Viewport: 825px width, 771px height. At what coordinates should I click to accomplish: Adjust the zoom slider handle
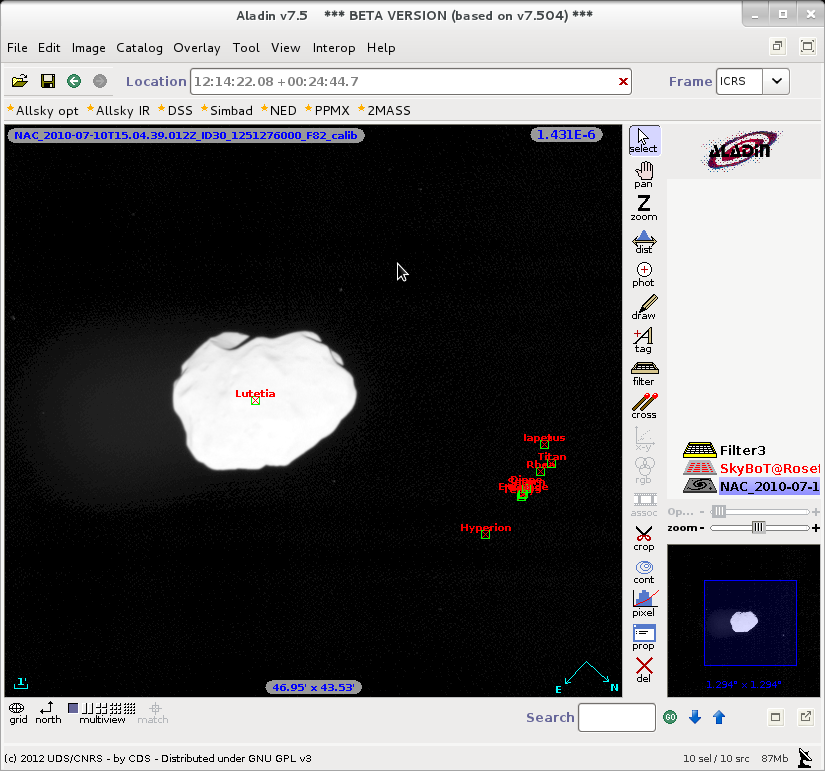(x=758, y=527)
